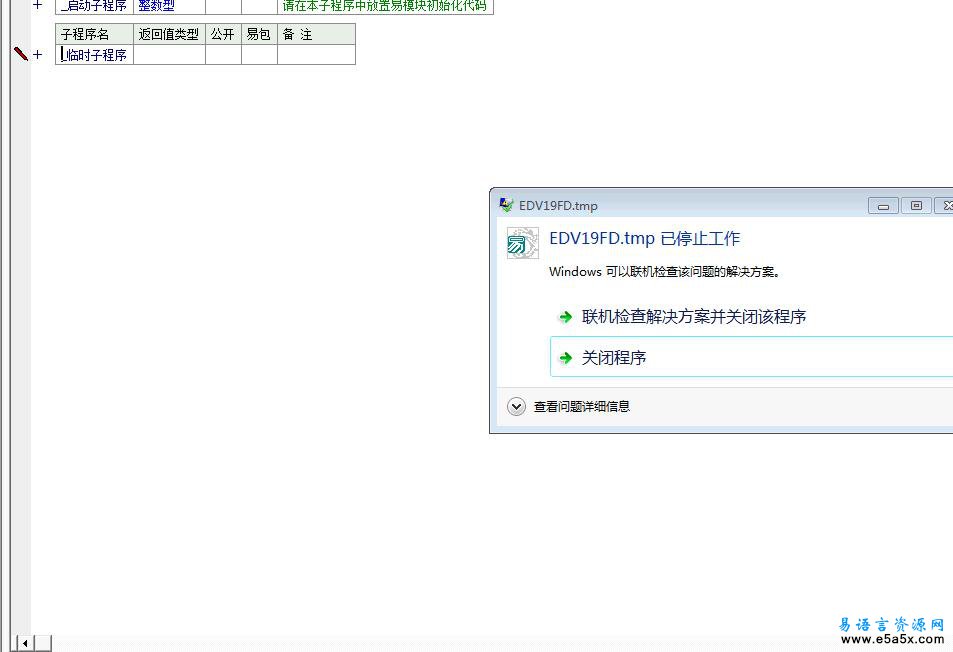This screenshot has height=652, width=953.
Task: Click the 关闭程序 option in crash dialog
Action: click(x=751, y=357)
